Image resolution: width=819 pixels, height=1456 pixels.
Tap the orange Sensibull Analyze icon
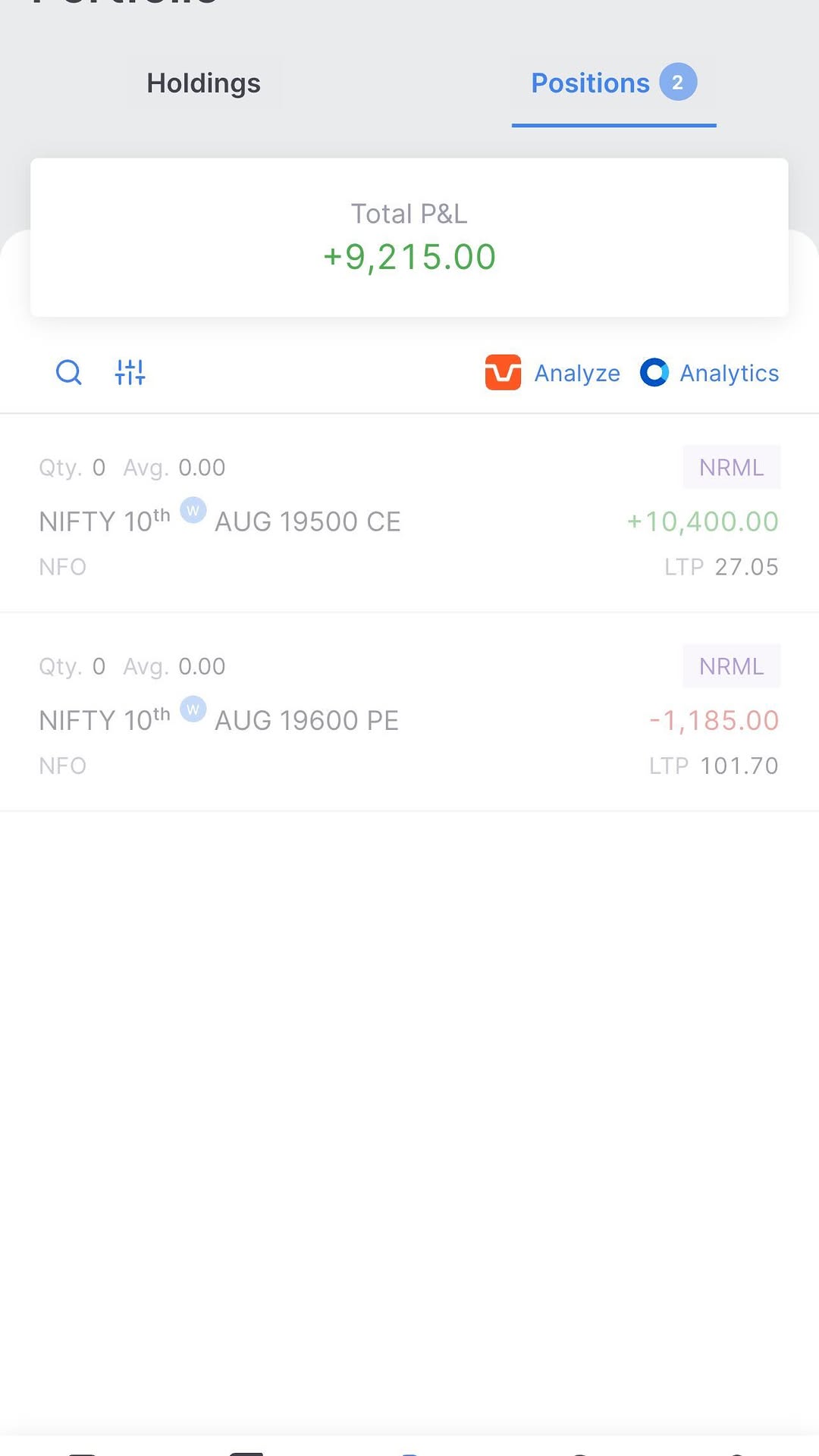(503, 372)
